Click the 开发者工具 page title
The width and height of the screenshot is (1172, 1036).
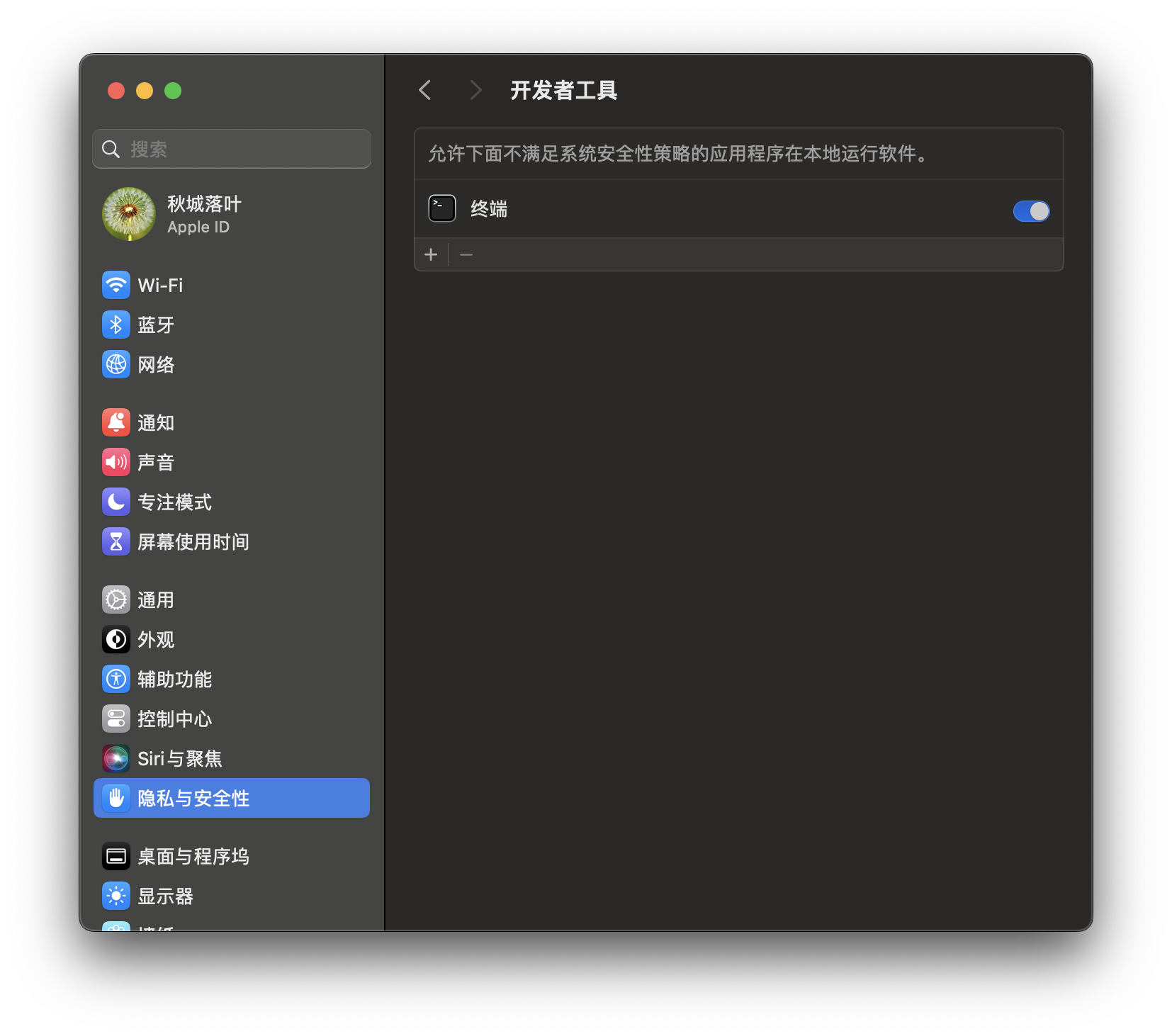point(564,90)
